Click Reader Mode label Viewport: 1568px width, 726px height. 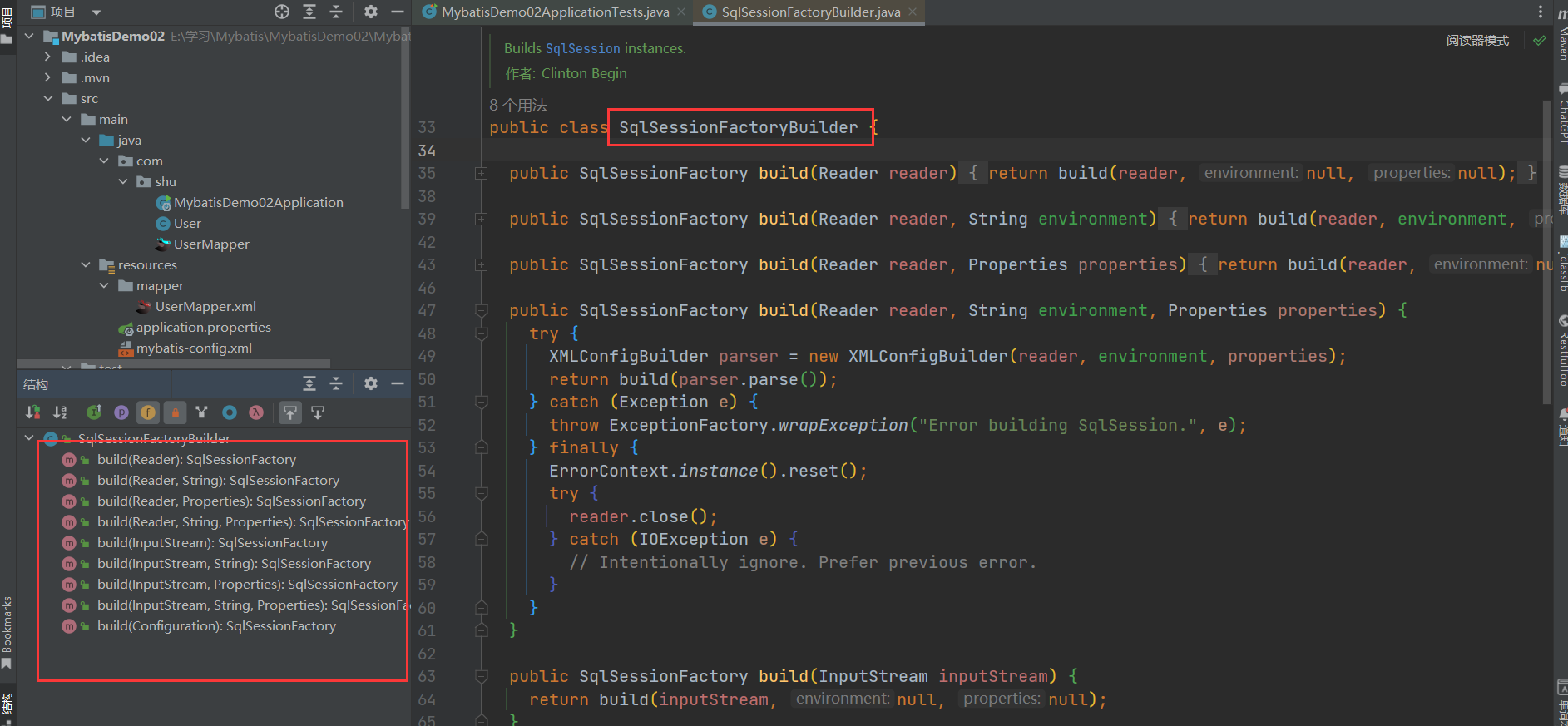(x=1477, y=40)
